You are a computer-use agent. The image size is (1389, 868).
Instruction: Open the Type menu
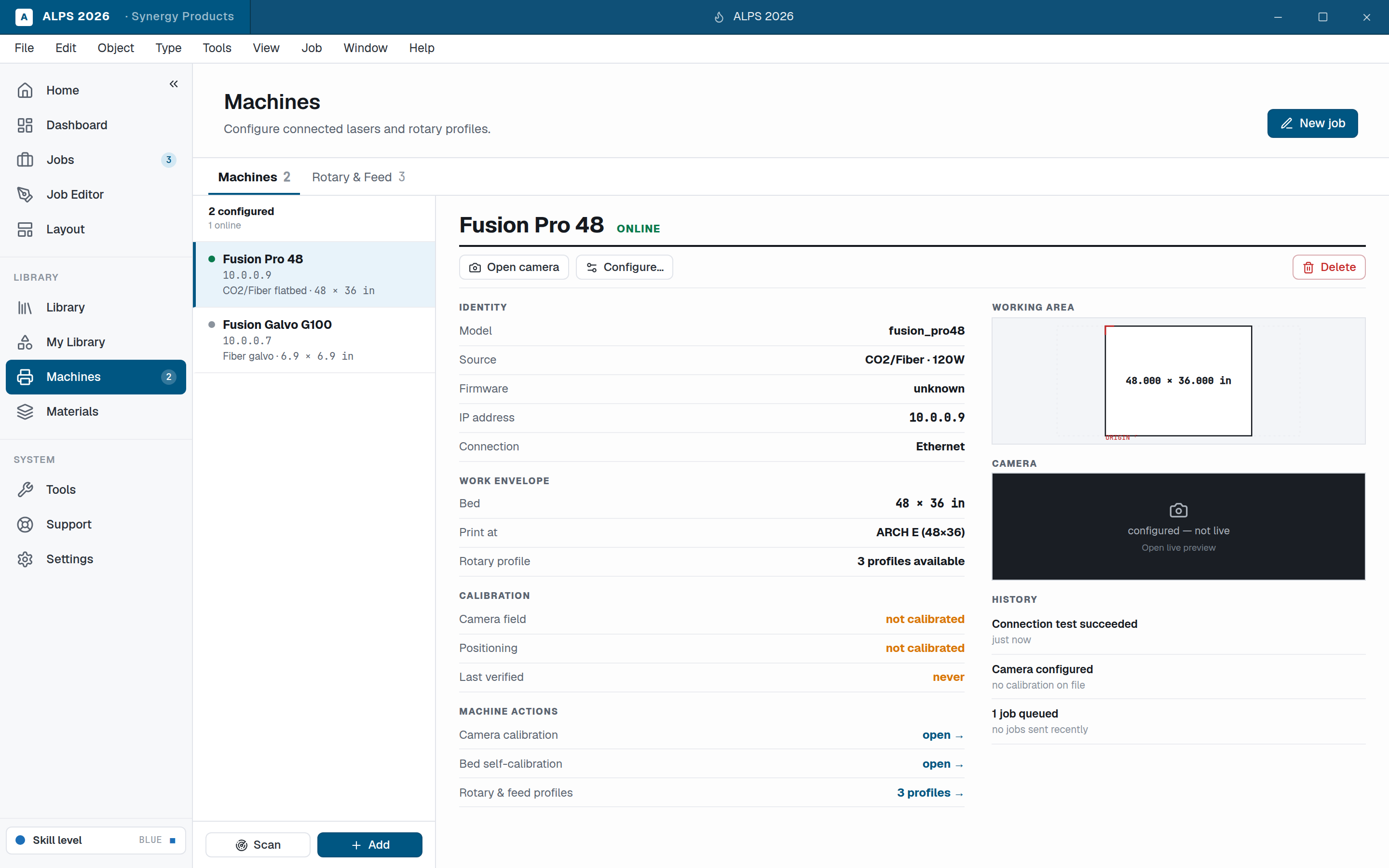pyautogui.click(x=168, y=48)
